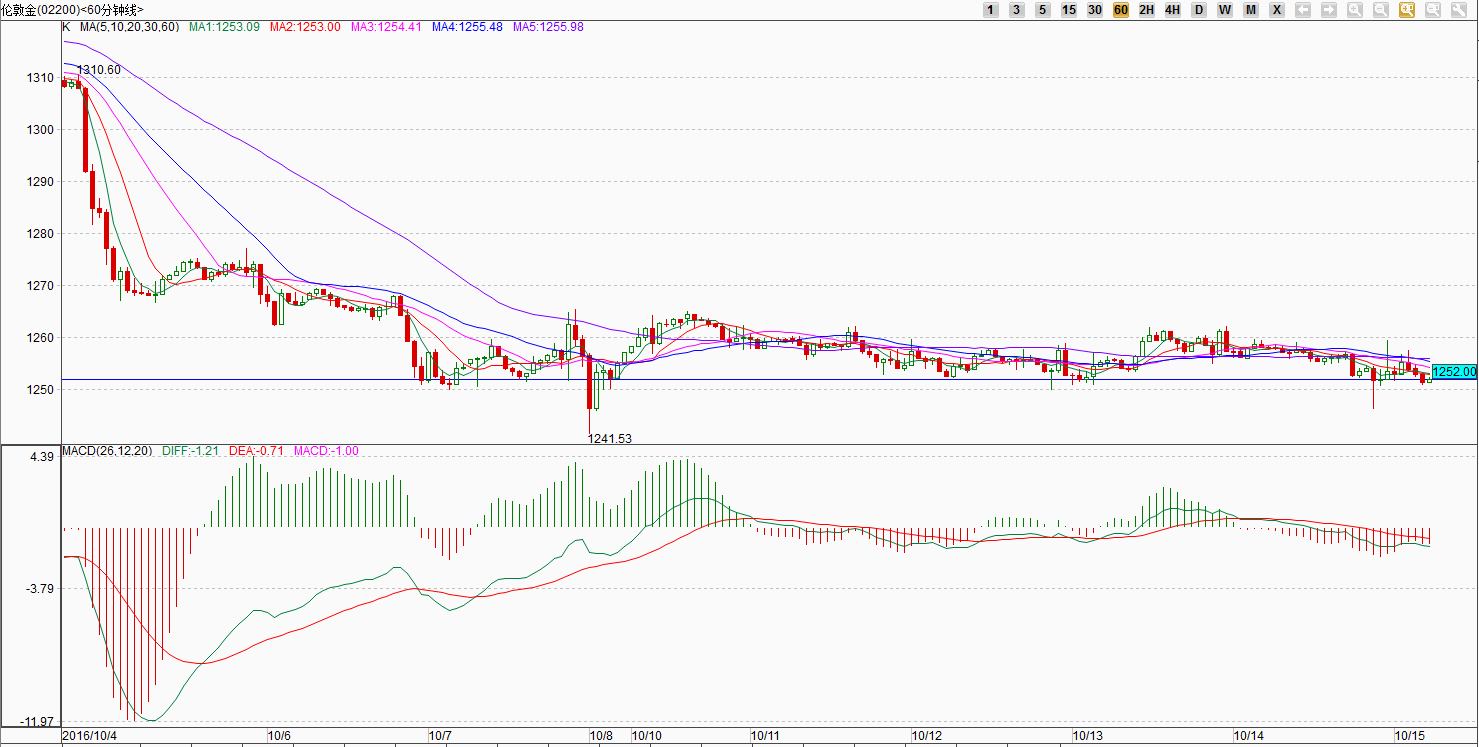Click the 10/8 date label
This screenshot has width=1479, height=747.
pos(601,736)
